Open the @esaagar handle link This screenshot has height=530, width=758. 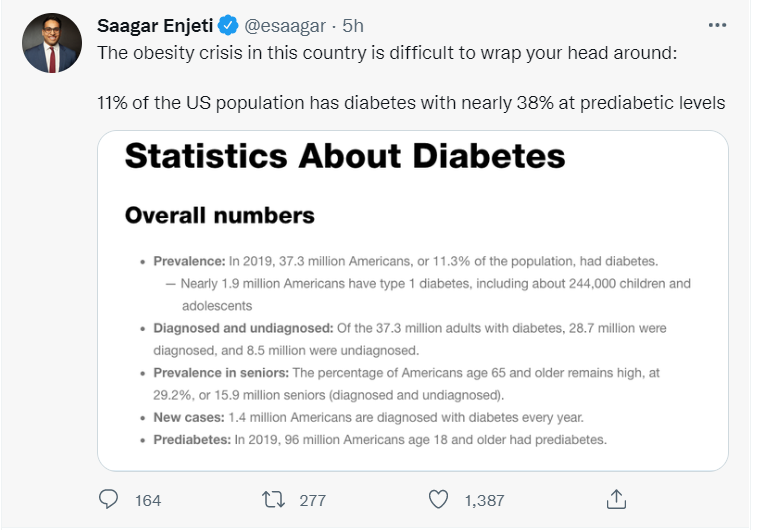pos(285,26)
